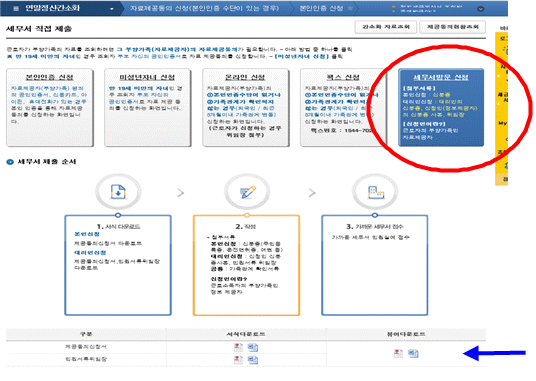Click blue document icon in rightmost download column

click(x=413, y=353)
